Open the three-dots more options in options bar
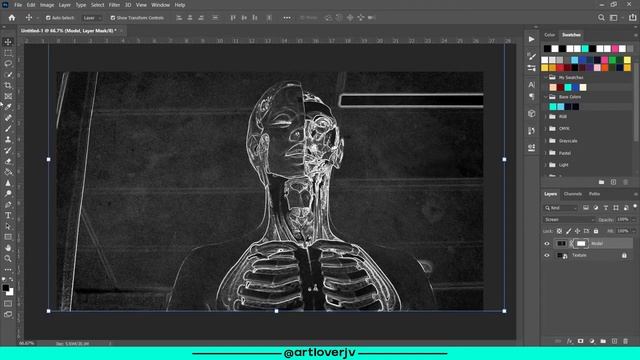The image size is (640, 360). (x=287, y=18)
